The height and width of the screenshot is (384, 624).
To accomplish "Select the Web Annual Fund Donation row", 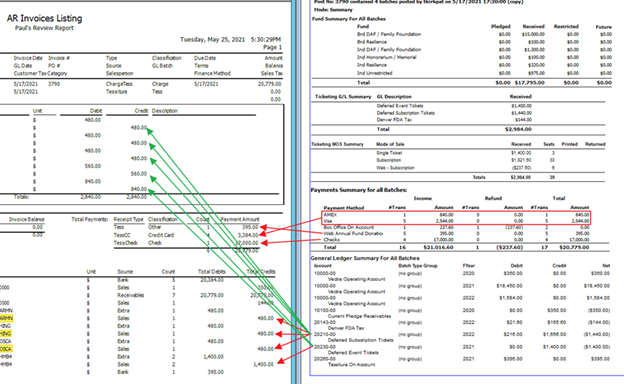I will [456, 234].
